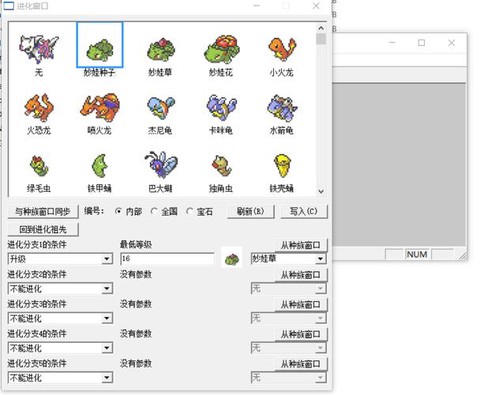The image size is (480, 395).
Task: Open branch 2 condition dropdown
Action: coord(60,288)
